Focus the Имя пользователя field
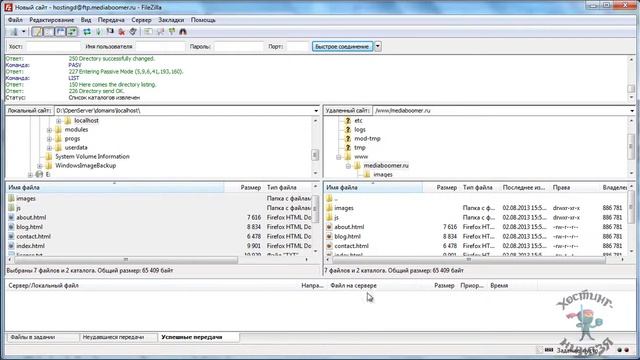Screen dimensions: 640x360 [160, 47]
